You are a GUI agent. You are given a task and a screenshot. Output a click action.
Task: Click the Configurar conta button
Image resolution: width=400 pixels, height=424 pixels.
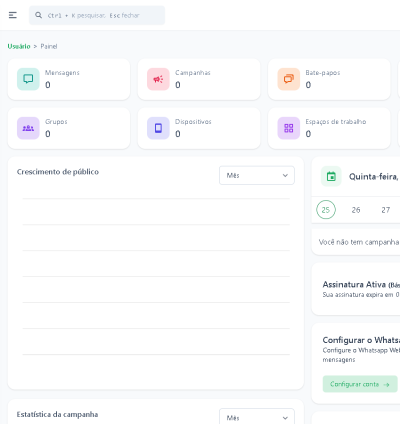(x=360, y=384)
